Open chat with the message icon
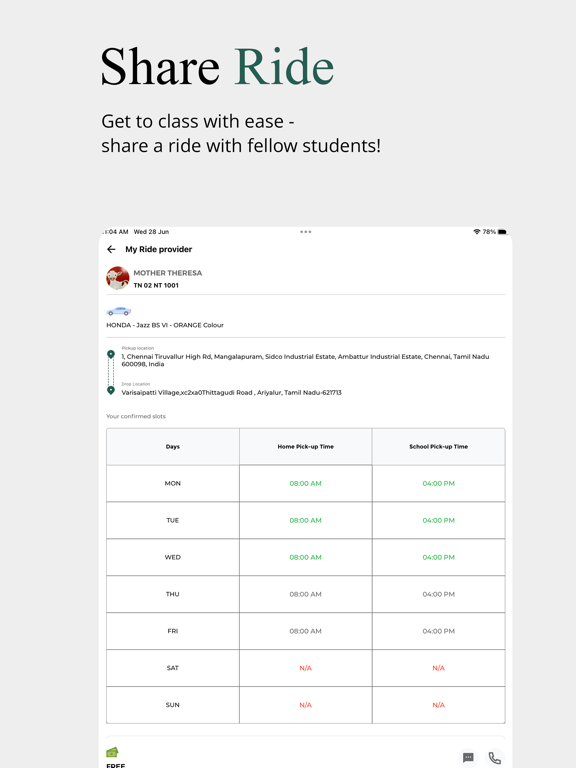This screenshot has width=576, height=768. pos(468,758)
